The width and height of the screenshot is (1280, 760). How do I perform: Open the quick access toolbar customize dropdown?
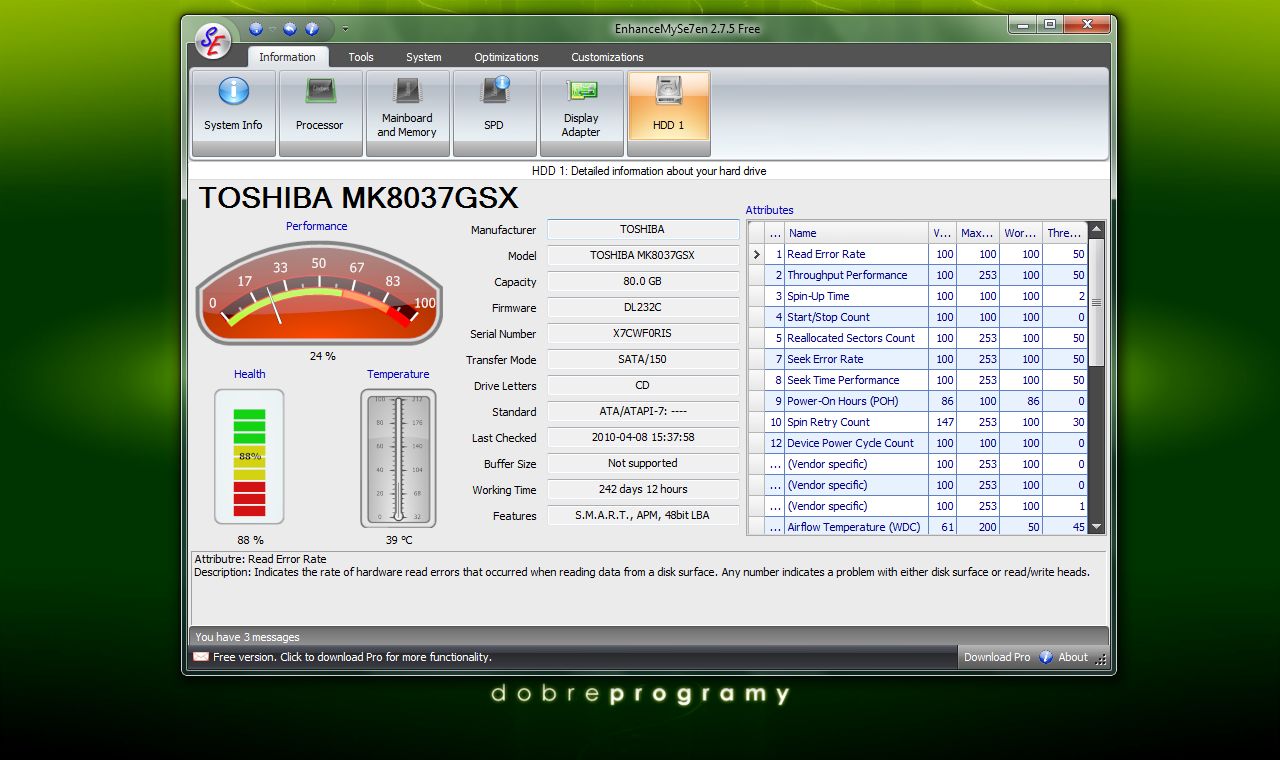pyautogui.click(x=345, y=29)
